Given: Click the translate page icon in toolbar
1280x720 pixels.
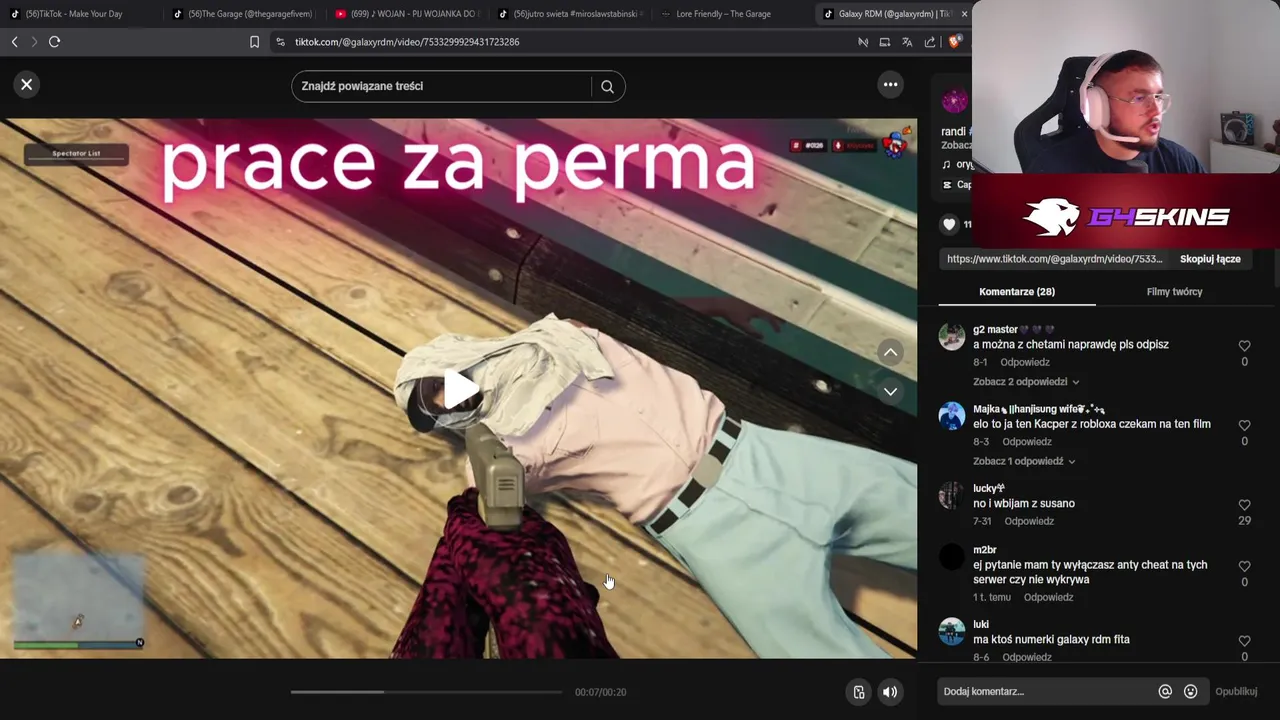Looking at the screenshot, I should pos(907,42).
